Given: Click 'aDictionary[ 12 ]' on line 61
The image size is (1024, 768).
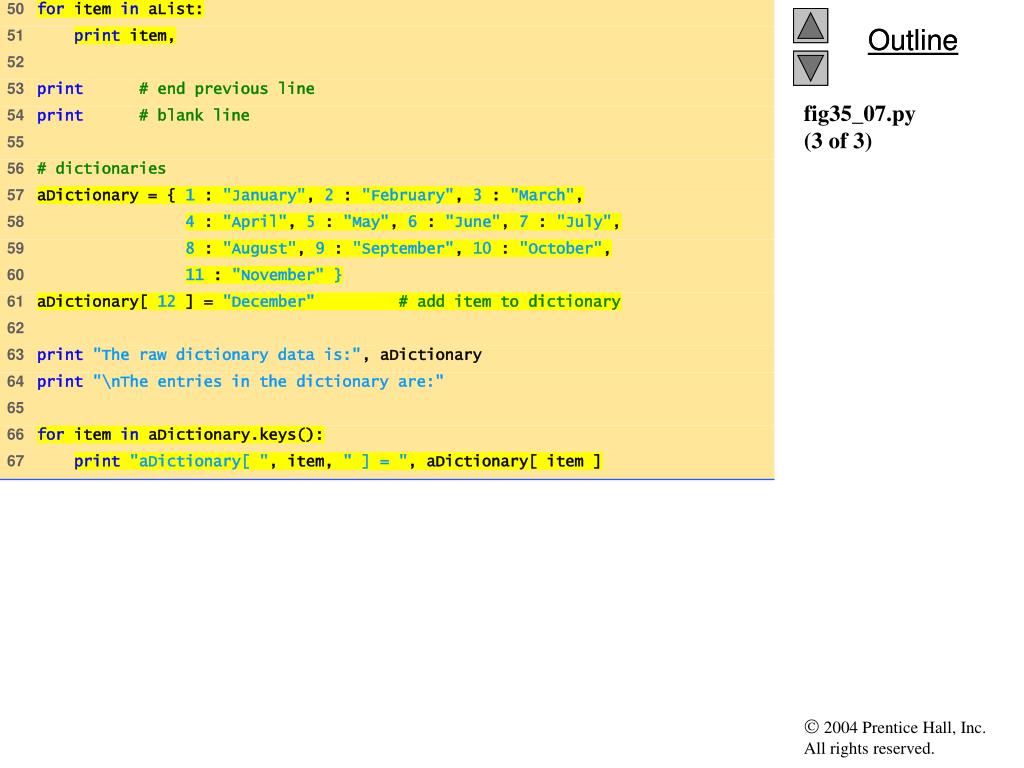Looking at the screenshot, I should tap(115, 302).
